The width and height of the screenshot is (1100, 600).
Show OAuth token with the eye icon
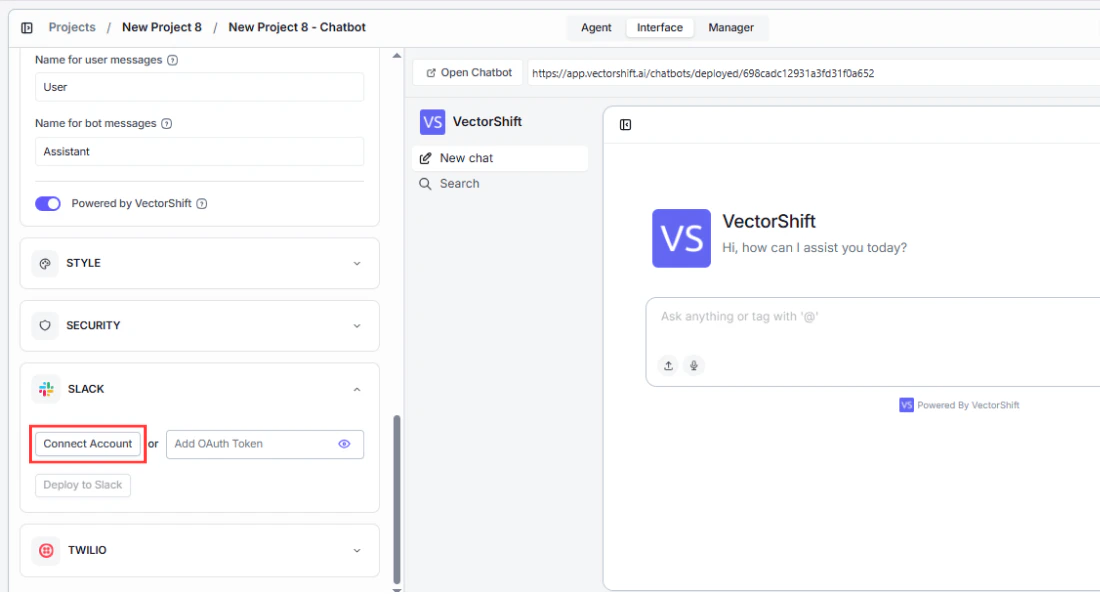[344, 444]
